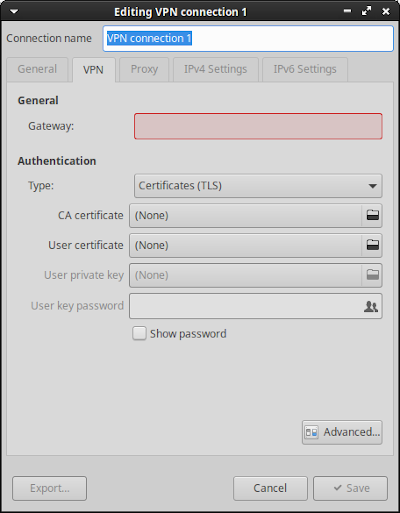This screenshot has width=400, height=513.
Task: Open the Proxy tab
Action: tap(144, 69)
